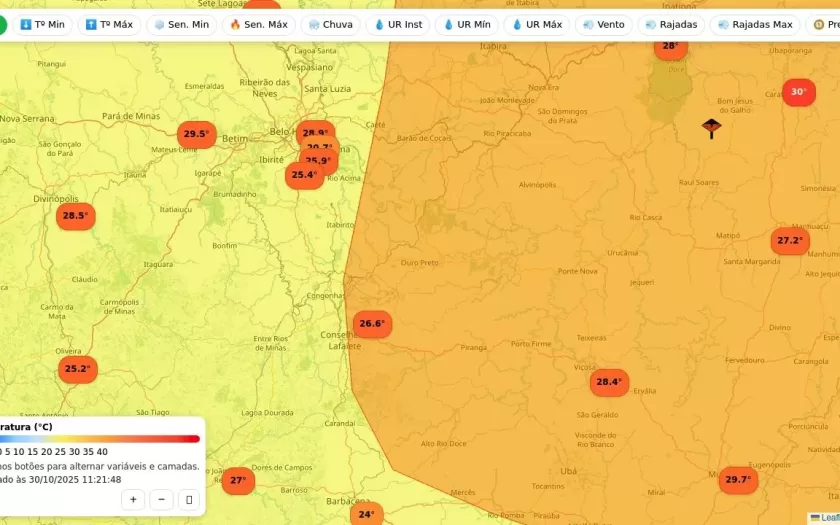Click the Ubá city label
Viewport: 840px width, 525px height.
pyautogui.click(x=568, y=471)
